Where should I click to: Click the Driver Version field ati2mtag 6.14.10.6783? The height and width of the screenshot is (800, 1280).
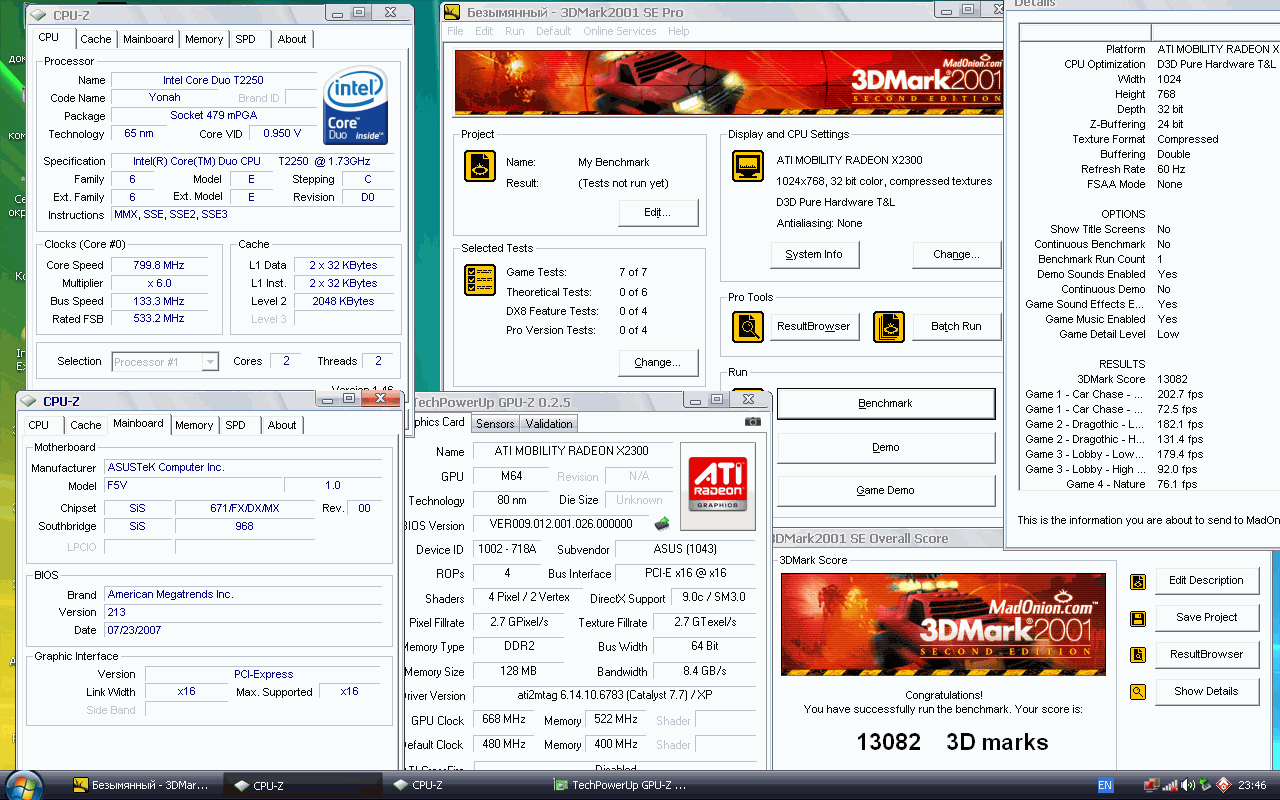click(x=617, y=695)
